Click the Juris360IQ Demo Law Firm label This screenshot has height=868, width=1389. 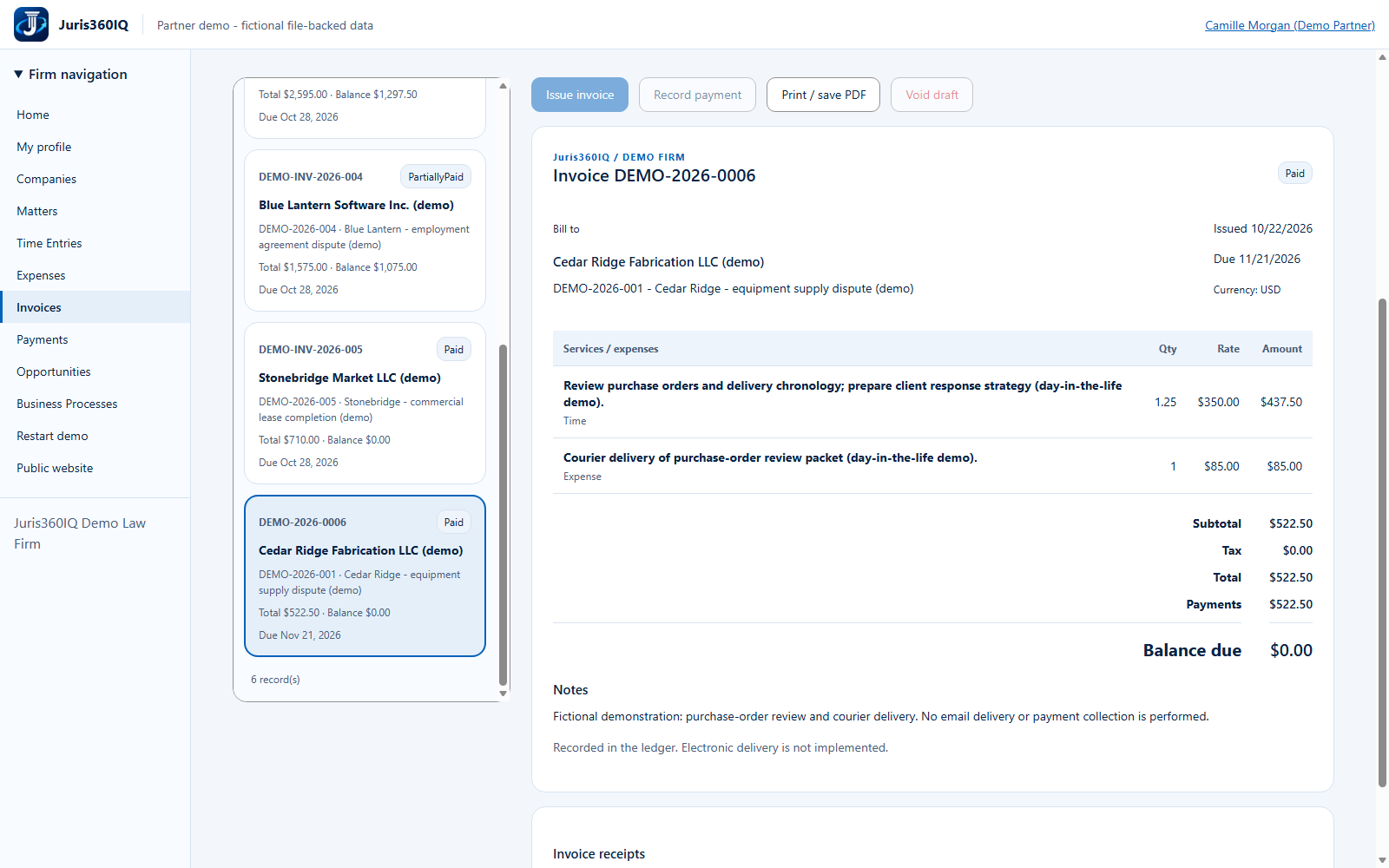[80, 534]
